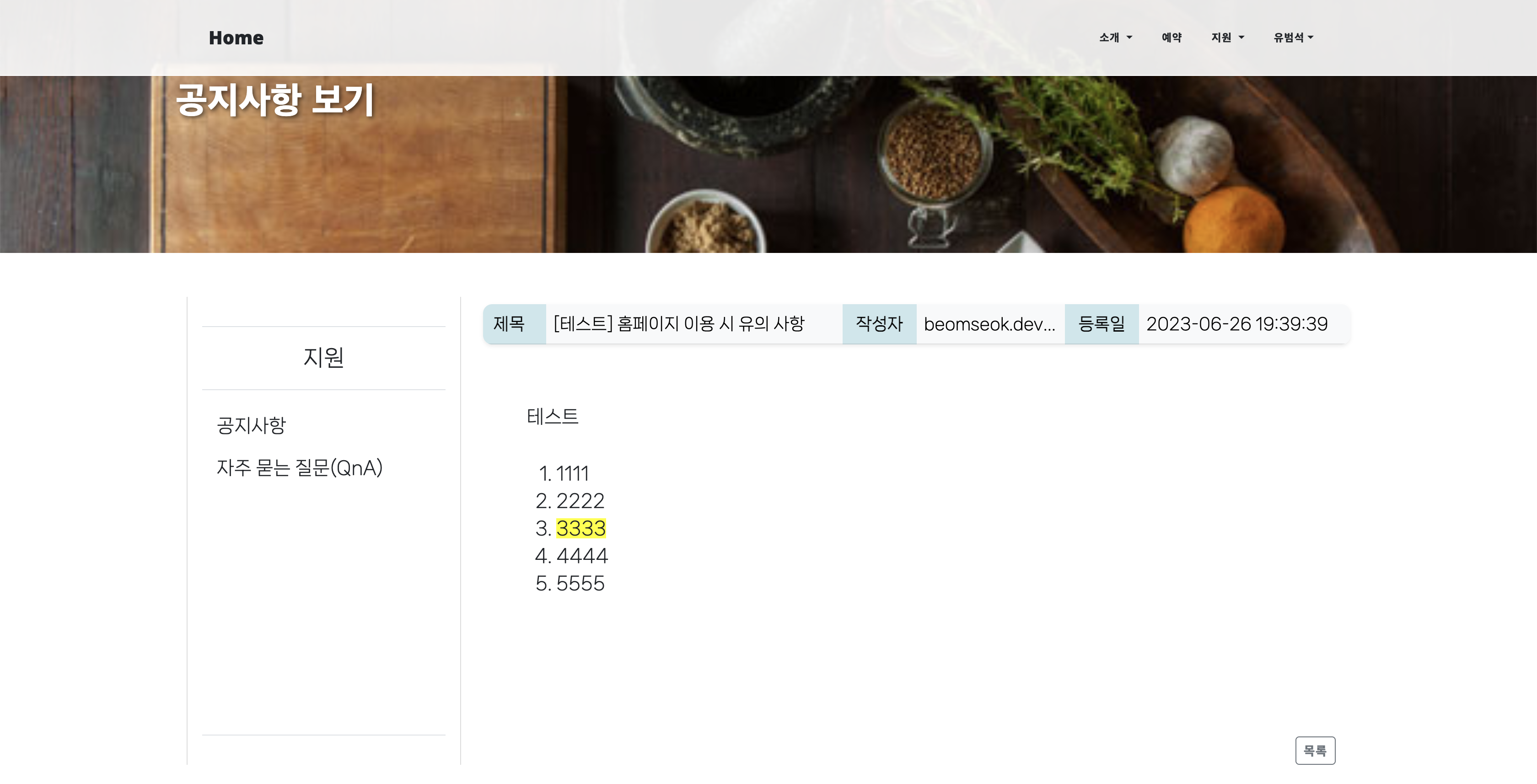Click the 등록일 label cell

[1101, 324]
